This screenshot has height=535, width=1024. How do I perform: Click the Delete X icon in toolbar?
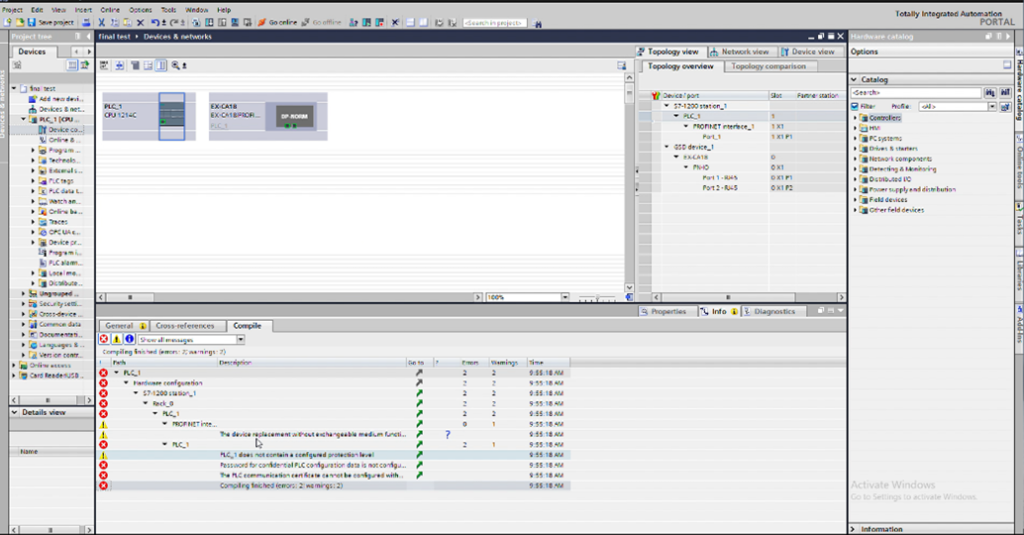[140, 23]
